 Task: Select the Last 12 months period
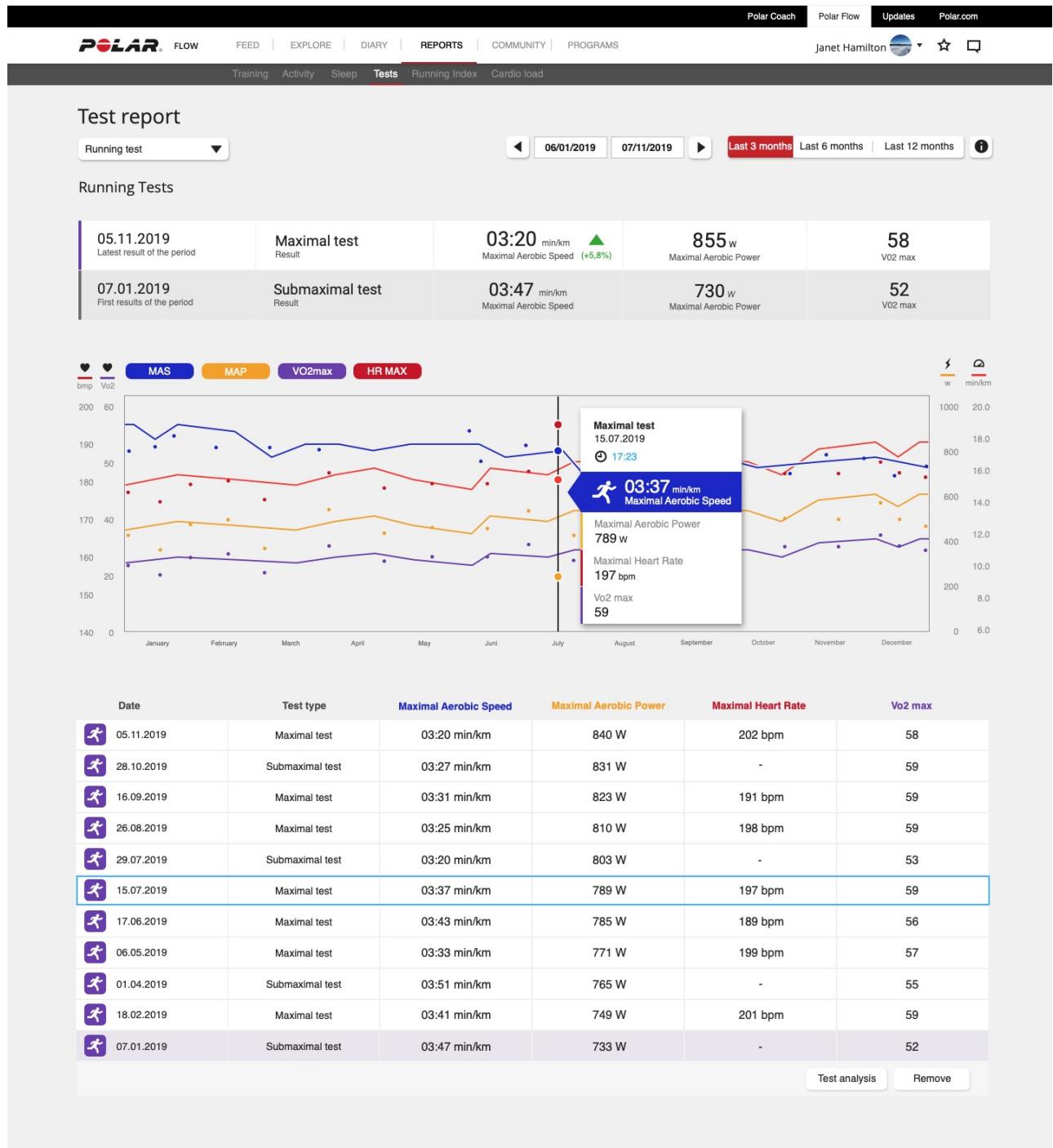click(x=918, y=147)
